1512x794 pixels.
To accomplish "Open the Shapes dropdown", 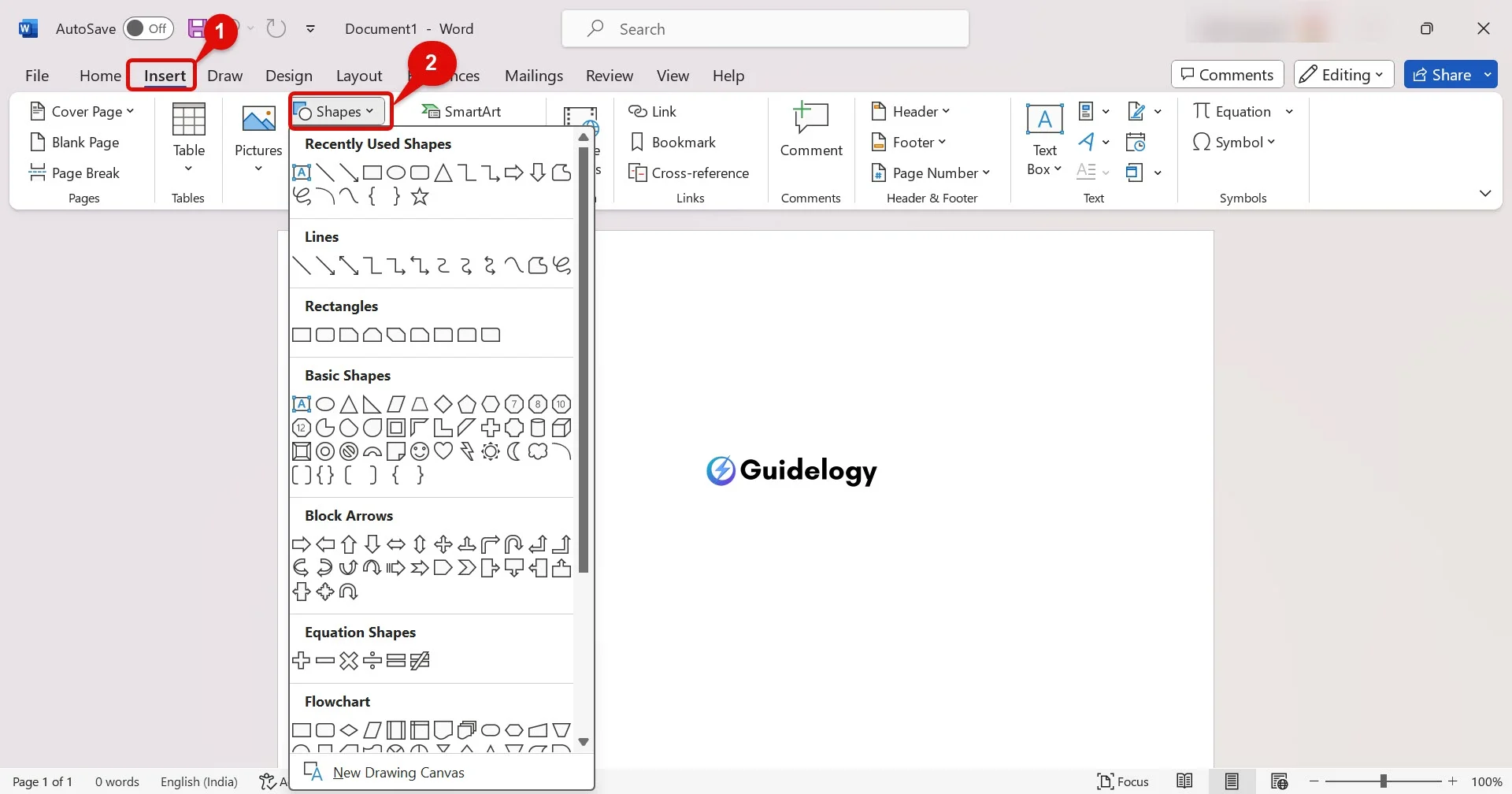I will 338,111.
